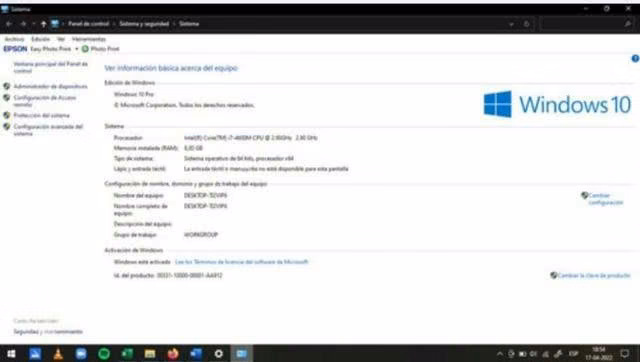This screenshot has height=362, width=640.
Task: Open the Archivo menu
Action: (x=14, y=39)
